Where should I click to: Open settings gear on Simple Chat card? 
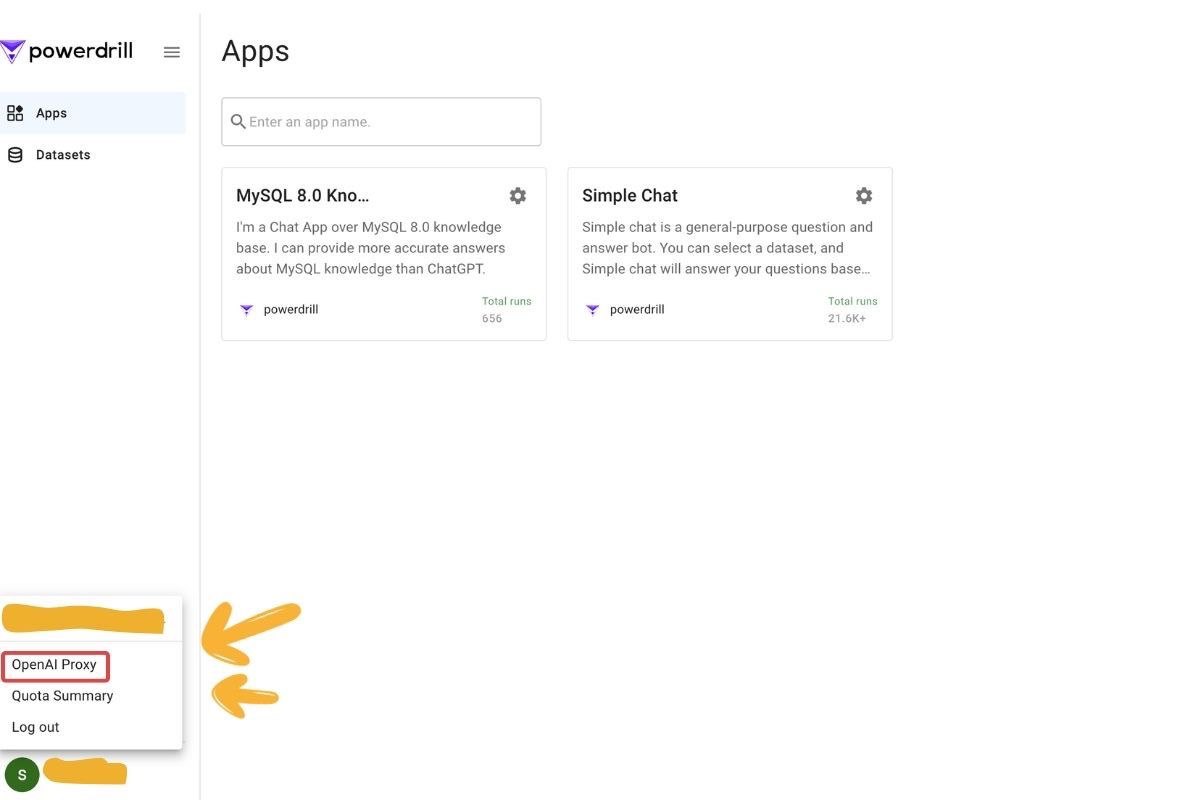tap(864, 196)
